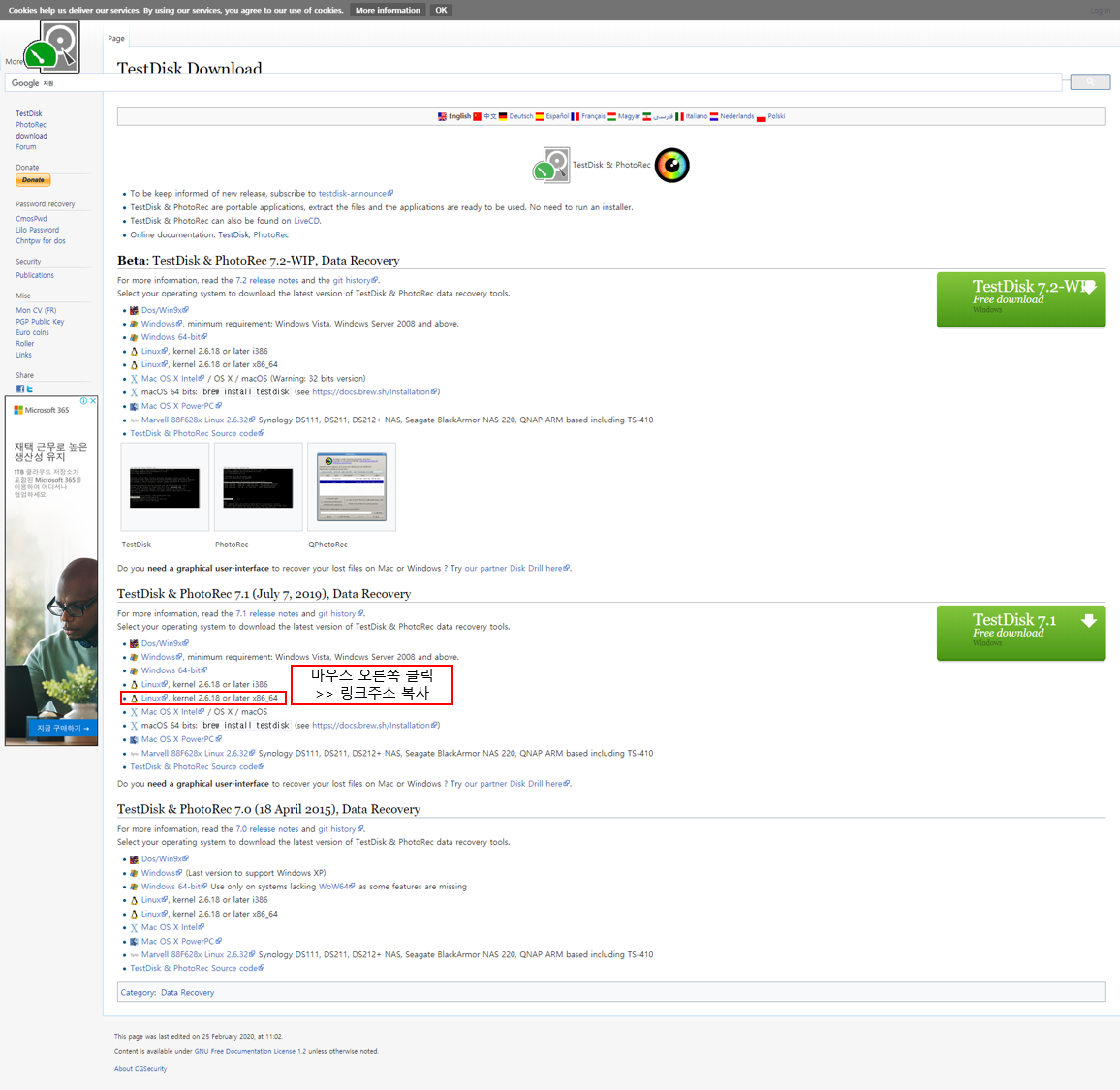Click the PhotoRec eye logo icon
Image resolution: width=1120 pixels, height=1090 pixels.
[672, 166]
